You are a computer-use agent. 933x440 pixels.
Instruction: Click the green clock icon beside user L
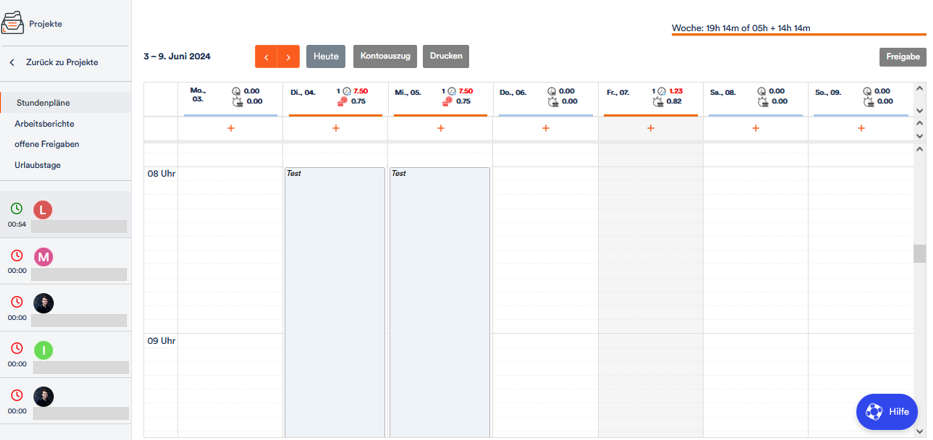pos(17,208)
